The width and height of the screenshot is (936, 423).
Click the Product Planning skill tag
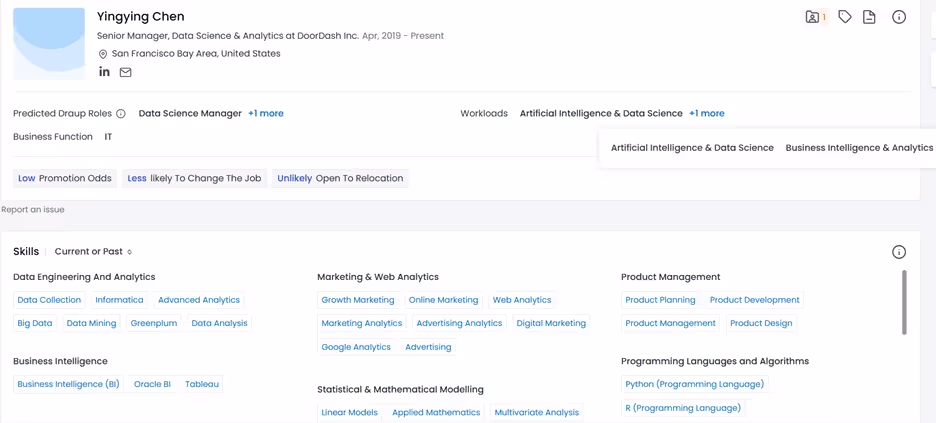(x=660, y=300)
